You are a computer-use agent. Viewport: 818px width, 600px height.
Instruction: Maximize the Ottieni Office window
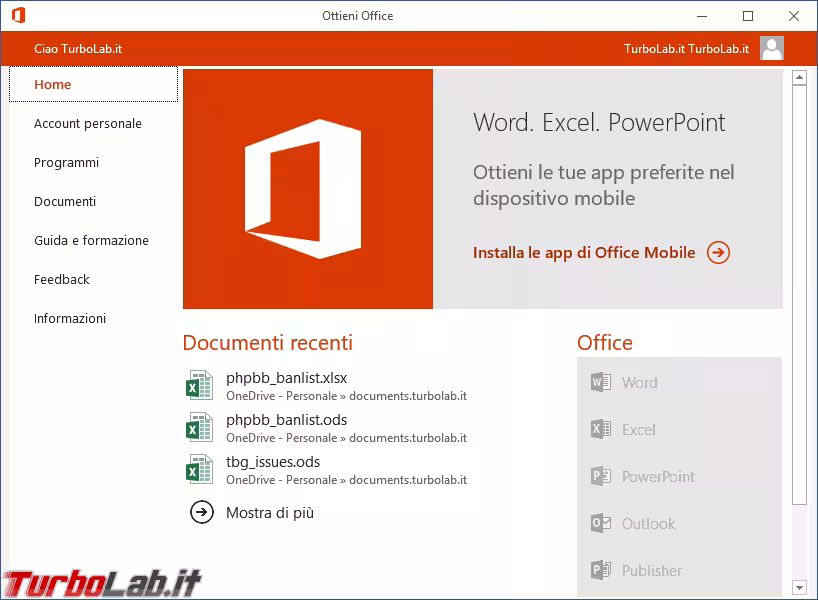pyautogui.click(x=748, y=16)
